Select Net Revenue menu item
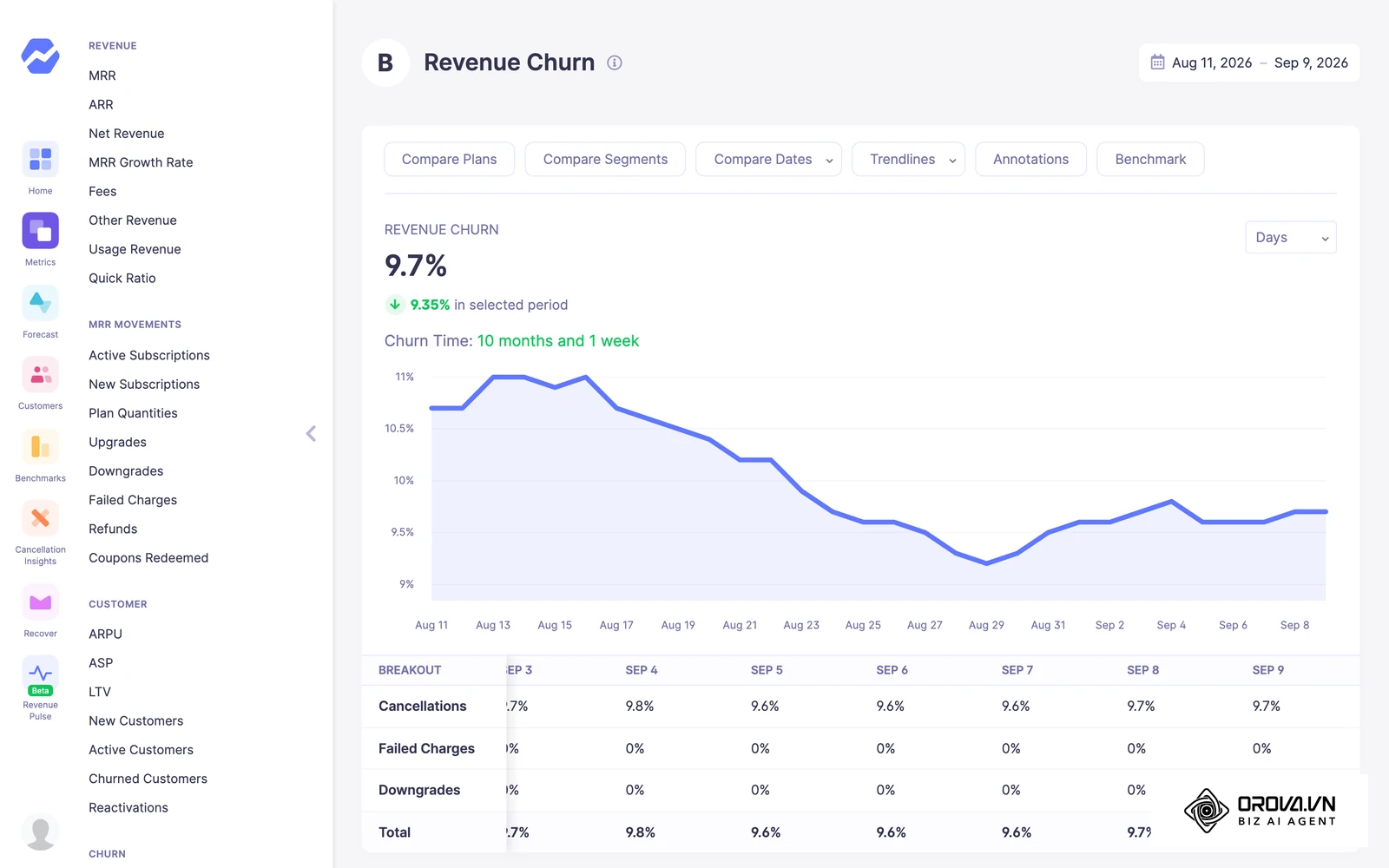This screenshot has width=1389, height=868. (127, 133)
